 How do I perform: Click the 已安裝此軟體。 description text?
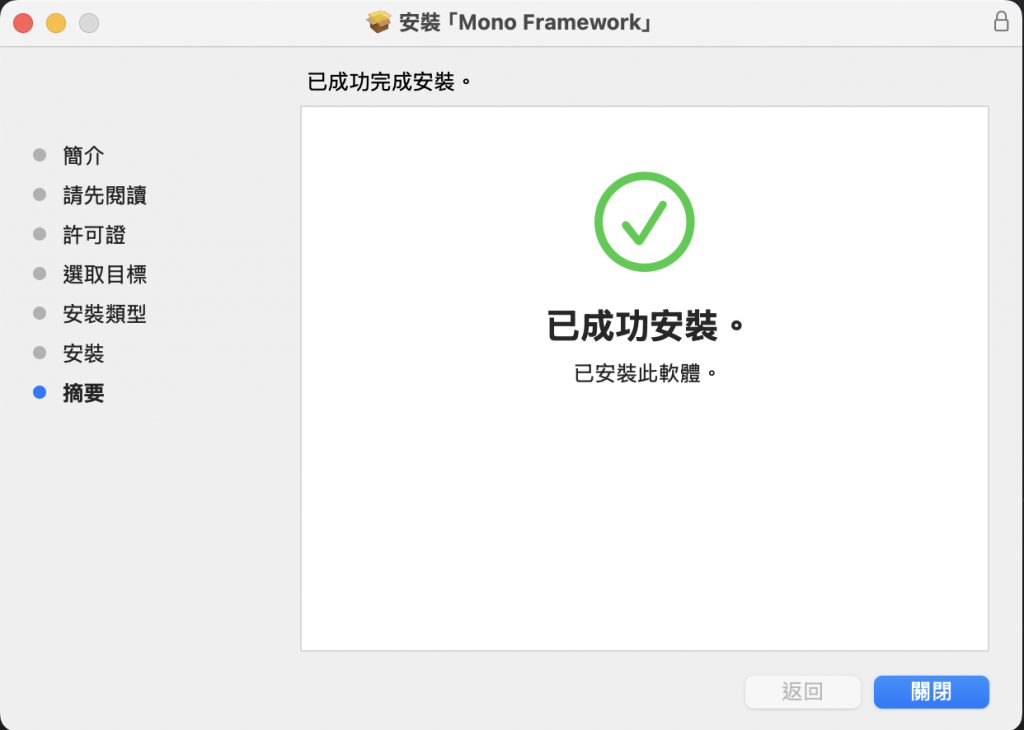[x=645, y=373]
